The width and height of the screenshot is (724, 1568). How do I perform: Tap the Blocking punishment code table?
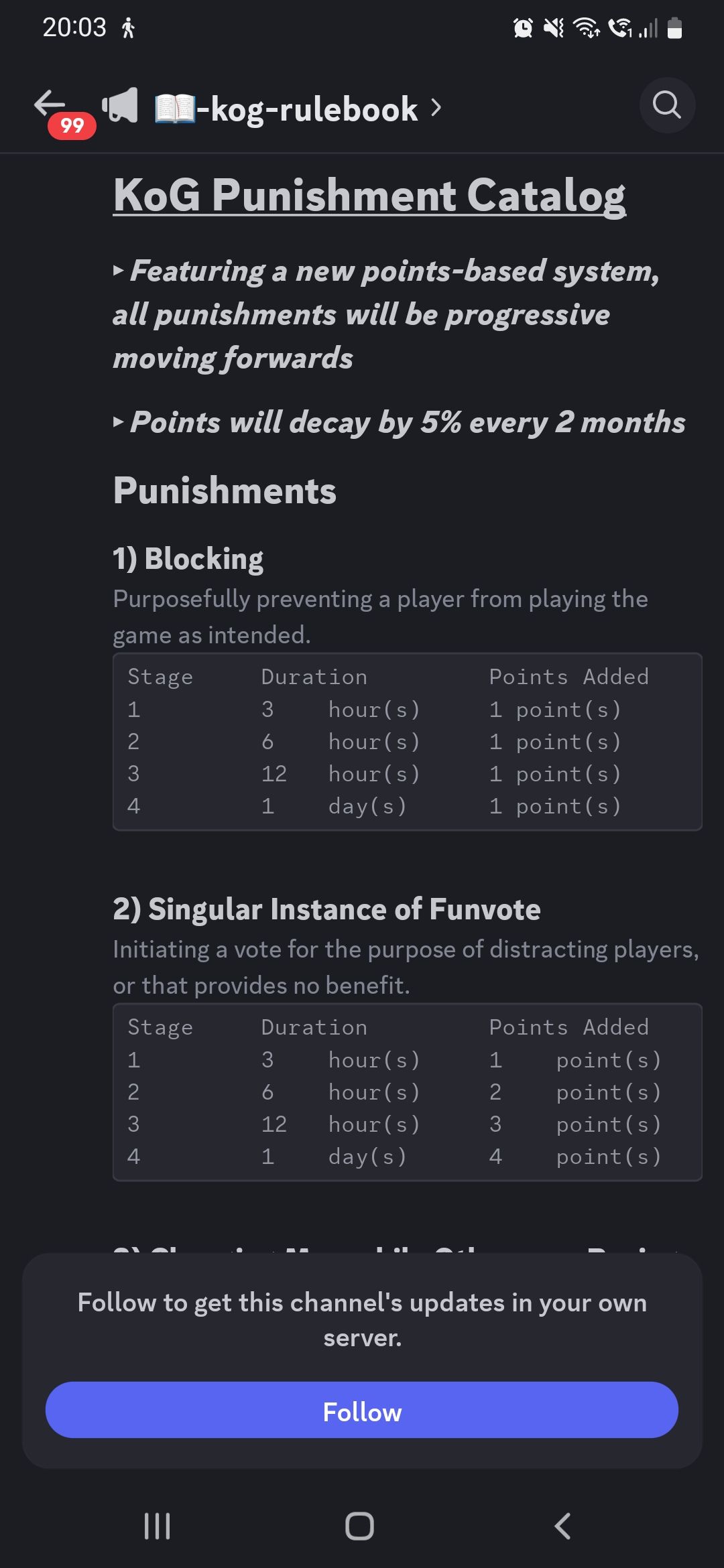(x=408, y=742)
